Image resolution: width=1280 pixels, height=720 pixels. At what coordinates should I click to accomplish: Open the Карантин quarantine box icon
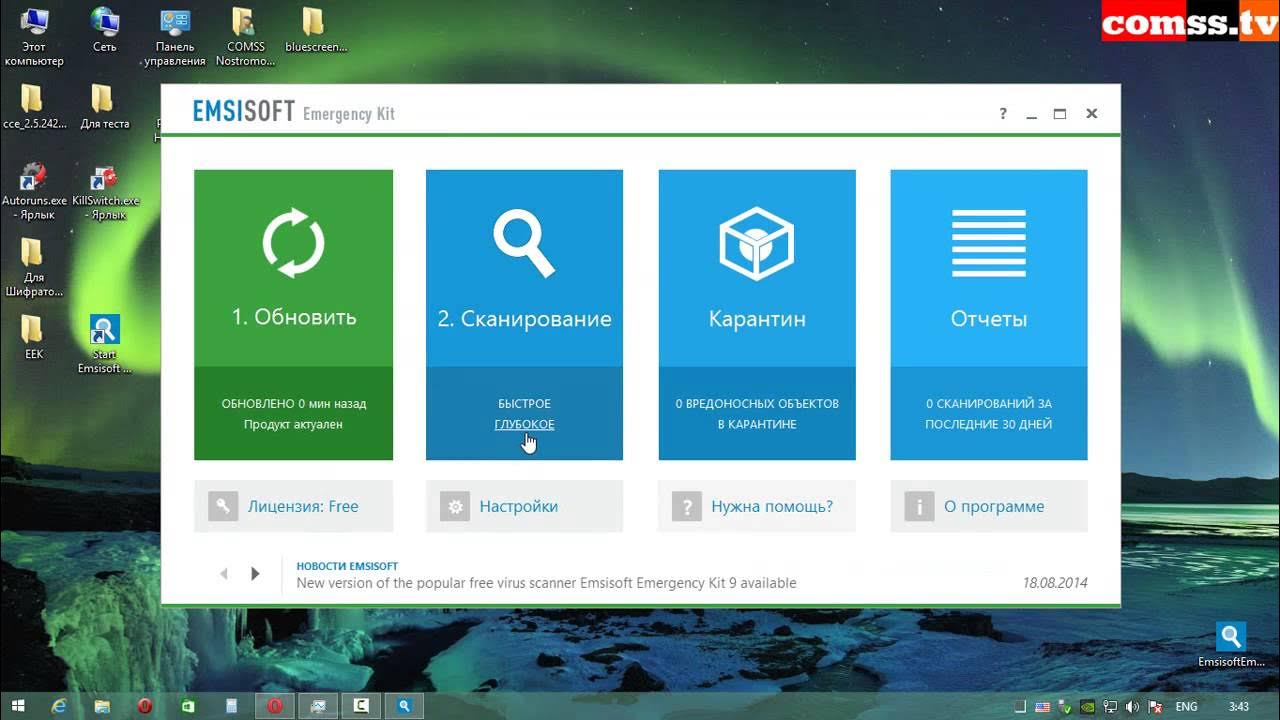[757, 243]
